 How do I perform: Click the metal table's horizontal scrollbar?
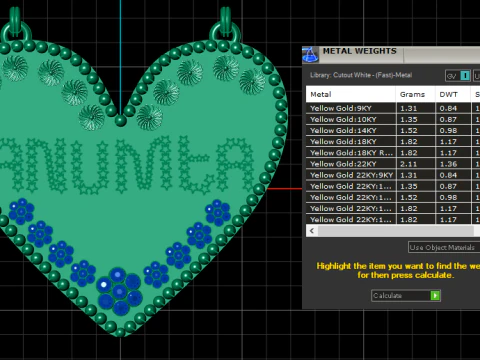click(396, 231)
